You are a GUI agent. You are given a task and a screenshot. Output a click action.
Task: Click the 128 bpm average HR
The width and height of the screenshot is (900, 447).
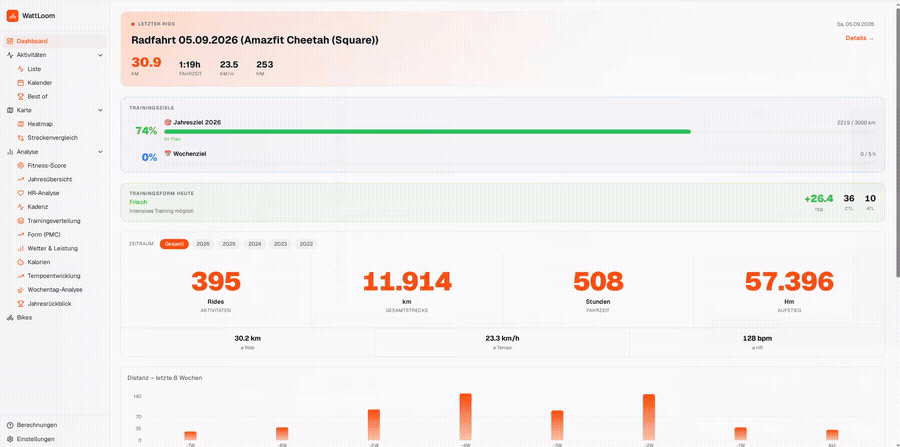[757, 338]
